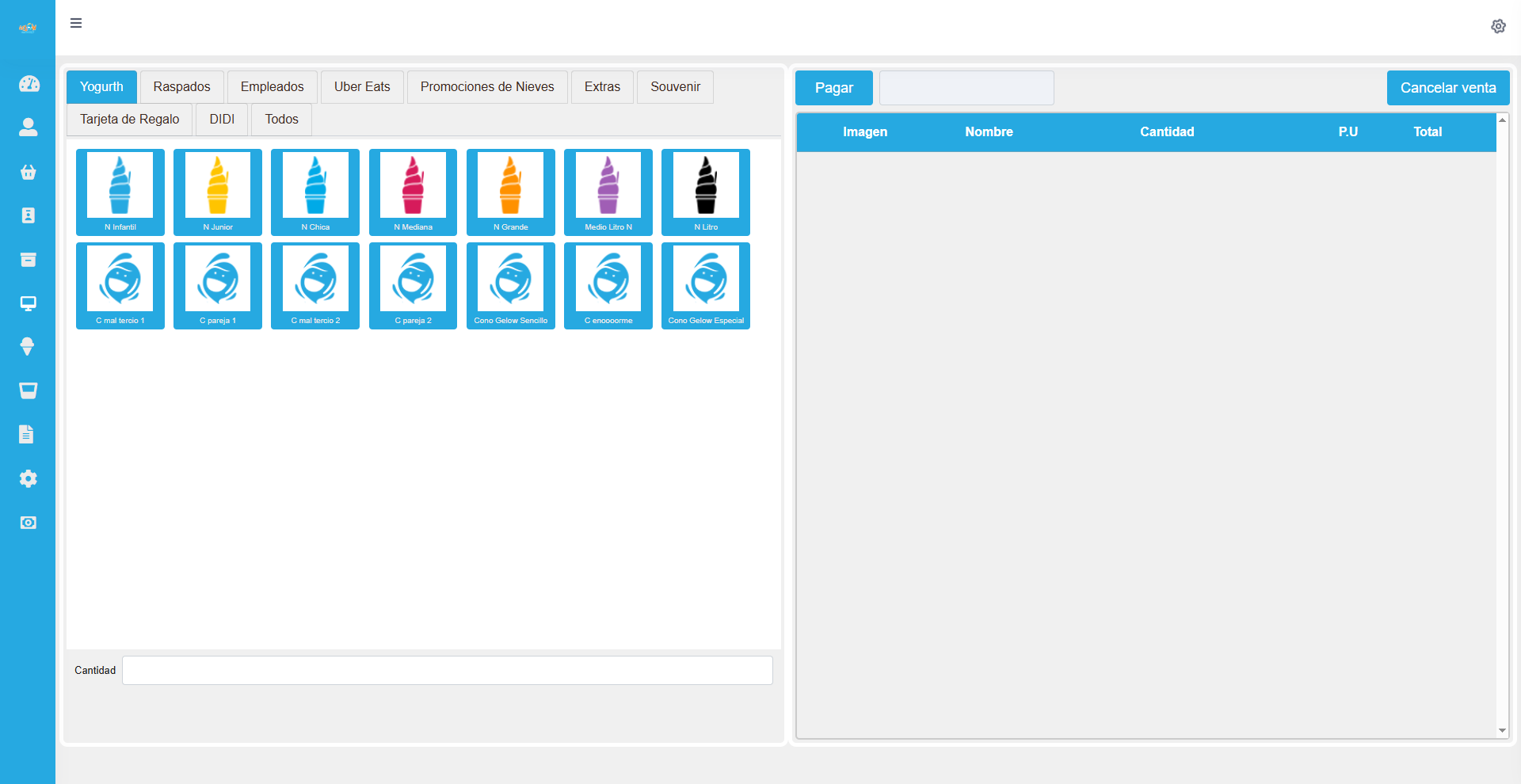This screenshot has width=1521, height=784.
Task: Click the top-right settings cog icon
Action: (1498, 26)
